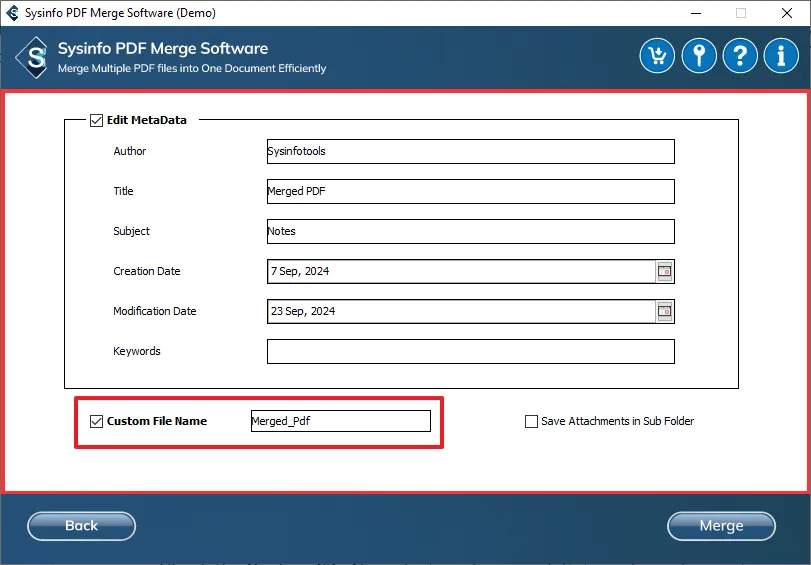Click the Subject field containing Notes
This screenshot has height=565, width=811.
(x=471, y=231)
